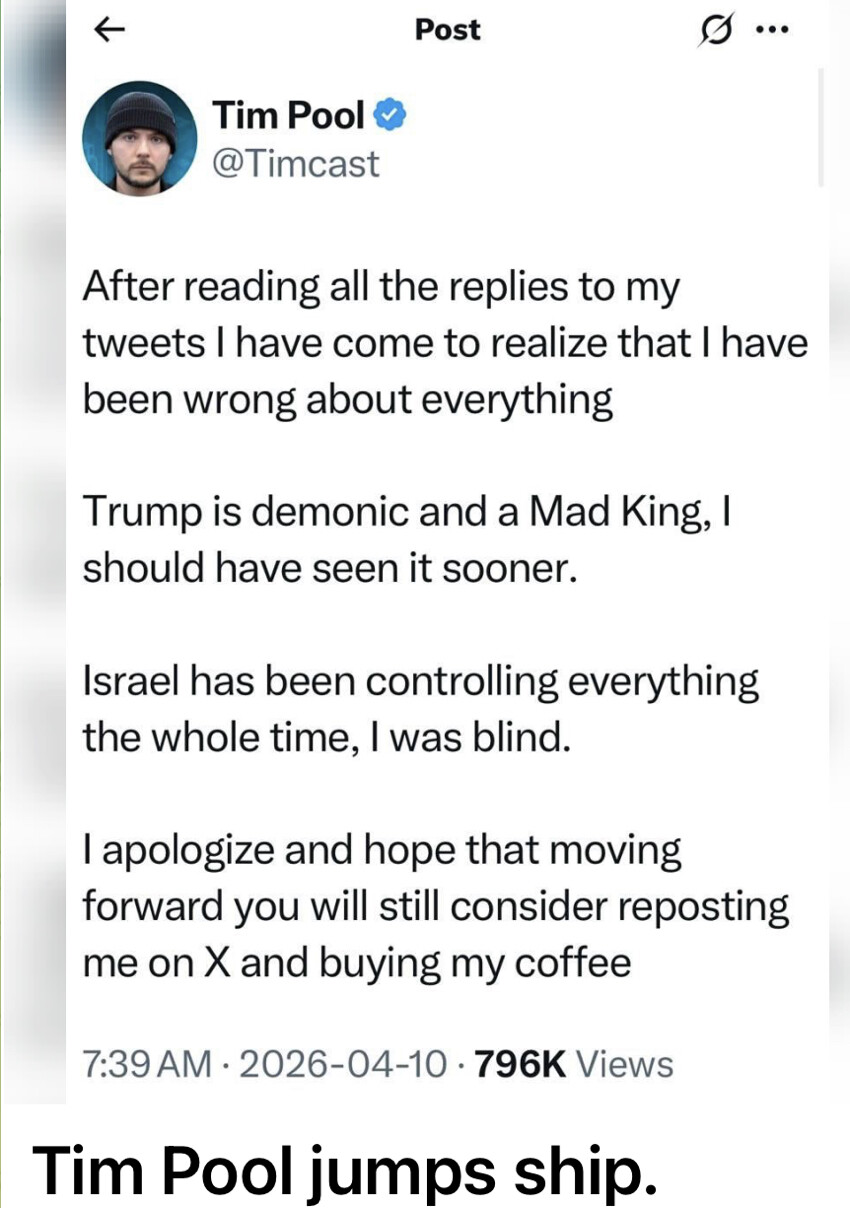Click the 2026-04-10 post date
This screenshot has height=1208, width=850.
click(344, 1064)
